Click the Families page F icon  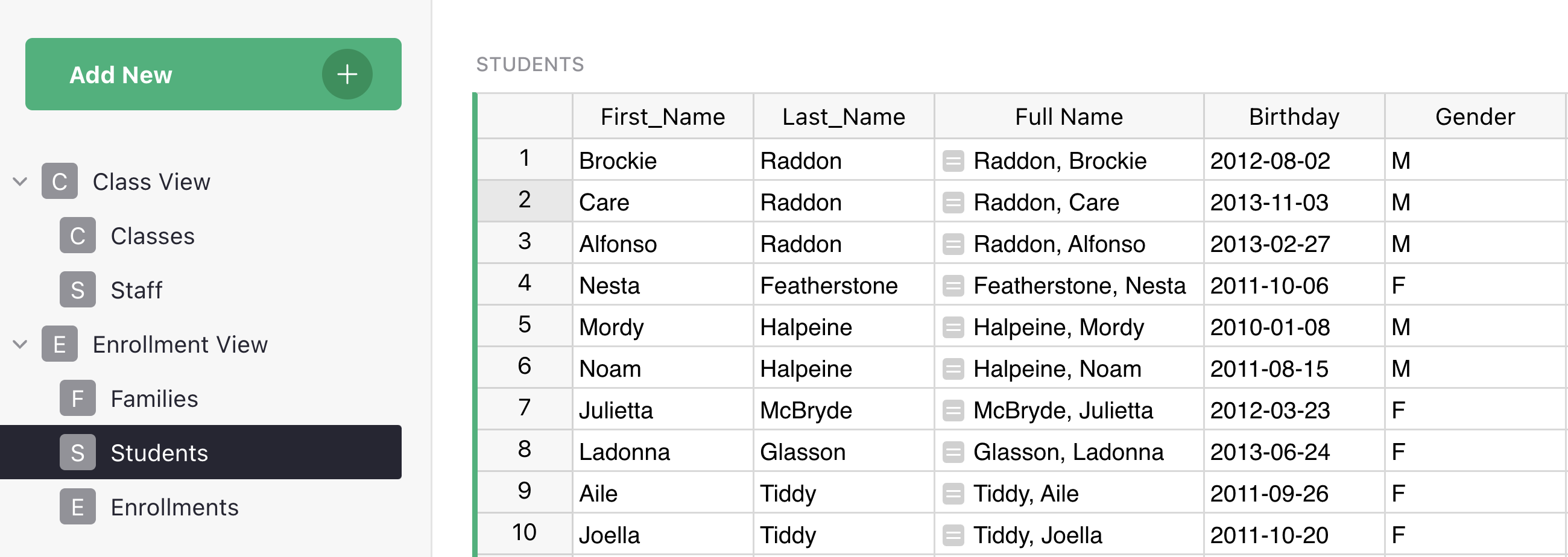tap(77, 398)
